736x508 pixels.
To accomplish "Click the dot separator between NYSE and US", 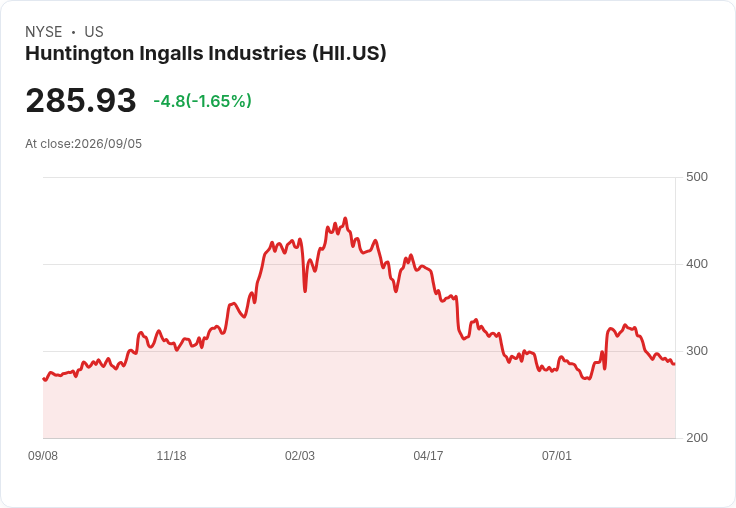I will click(73, 32).
